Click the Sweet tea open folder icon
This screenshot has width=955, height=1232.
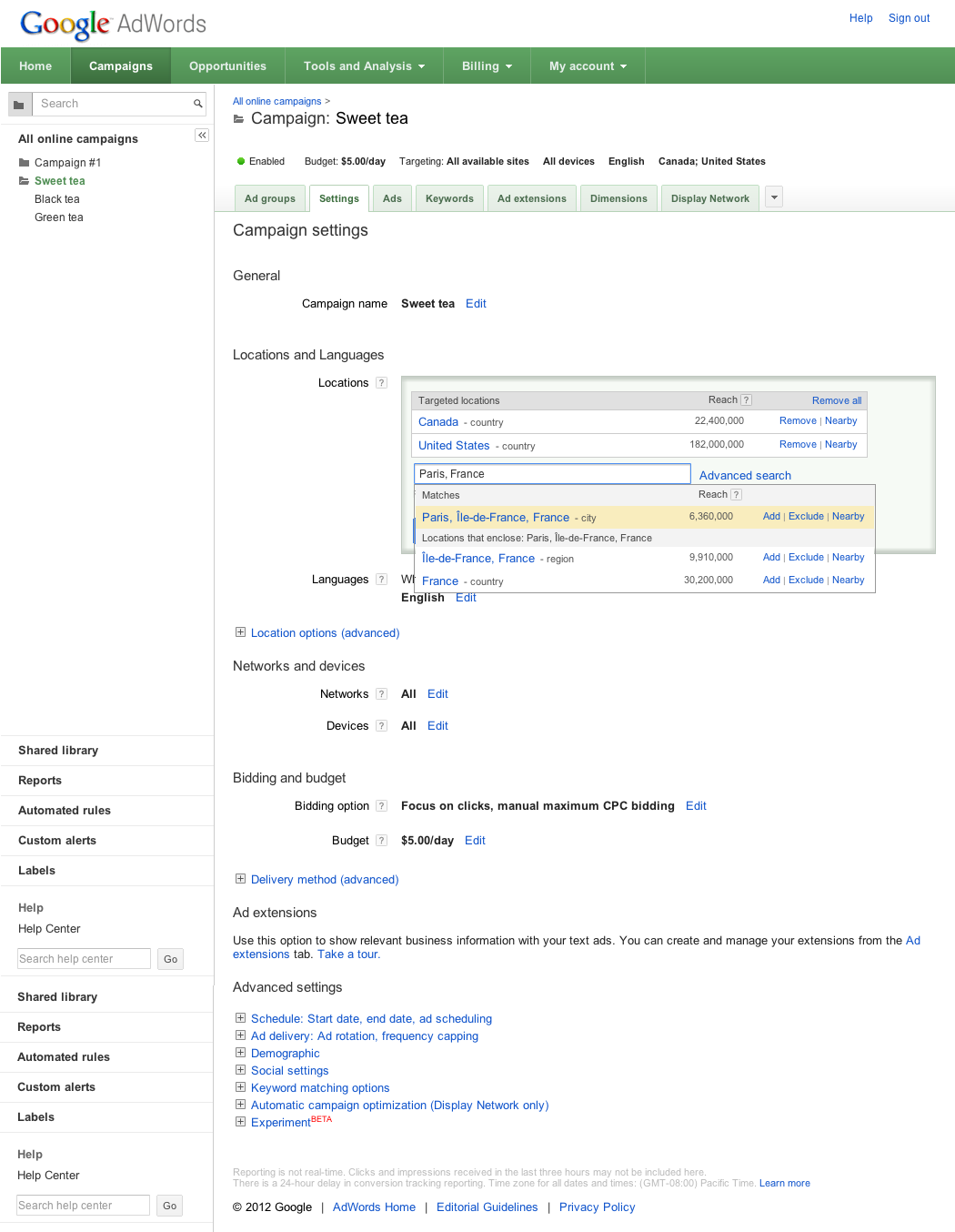click(25, 181)
